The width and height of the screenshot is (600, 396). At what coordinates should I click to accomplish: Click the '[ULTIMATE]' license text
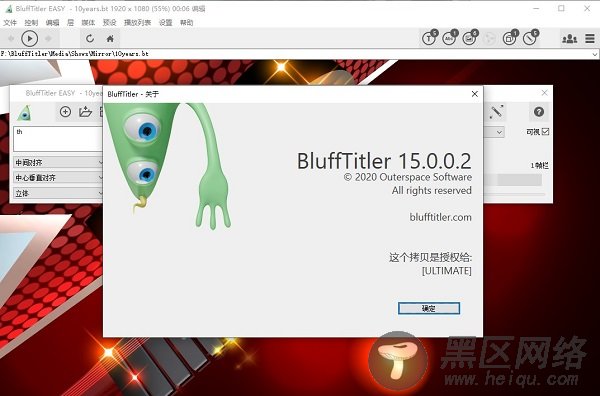(447, 271)
